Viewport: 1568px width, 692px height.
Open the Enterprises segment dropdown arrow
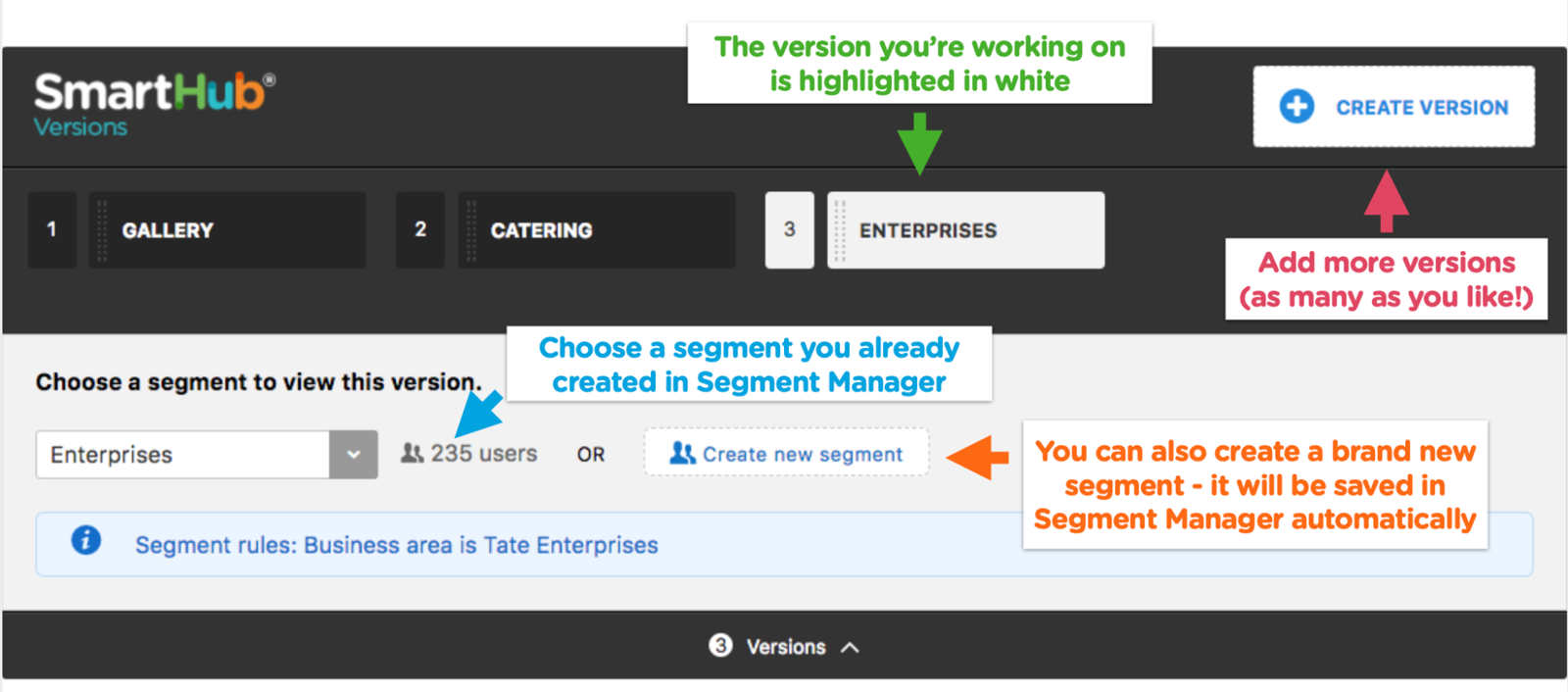click(353, 455)
